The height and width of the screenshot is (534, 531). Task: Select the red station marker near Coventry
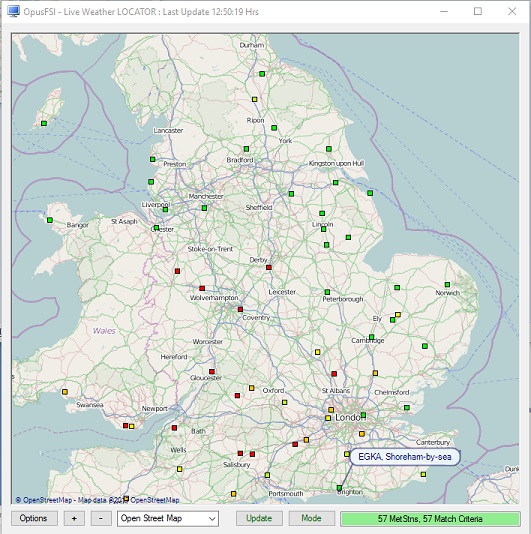240,309
